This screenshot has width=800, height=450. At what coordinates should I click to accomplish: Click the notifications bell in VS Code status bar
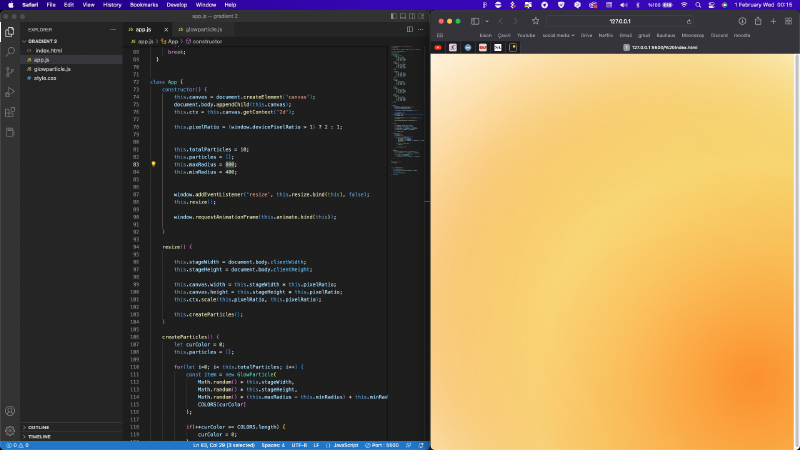(421, 445)
